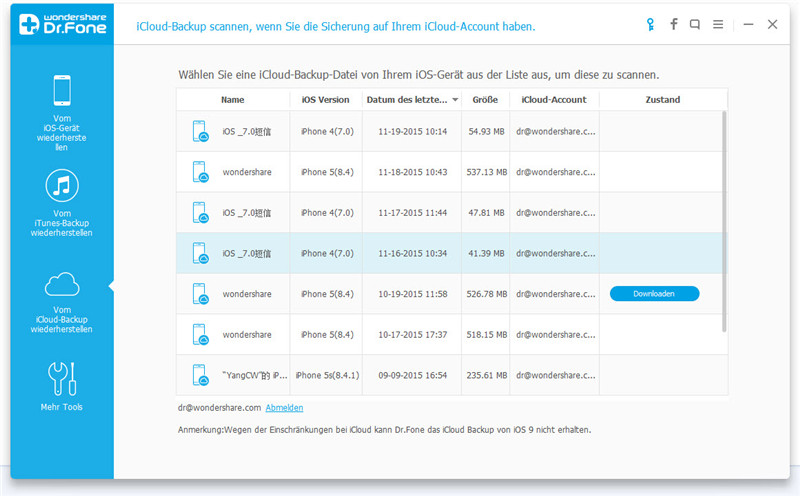Click 'dr@wondershare.com' account text below the list
The image size is (800, 496).
(x=219, y=408)
